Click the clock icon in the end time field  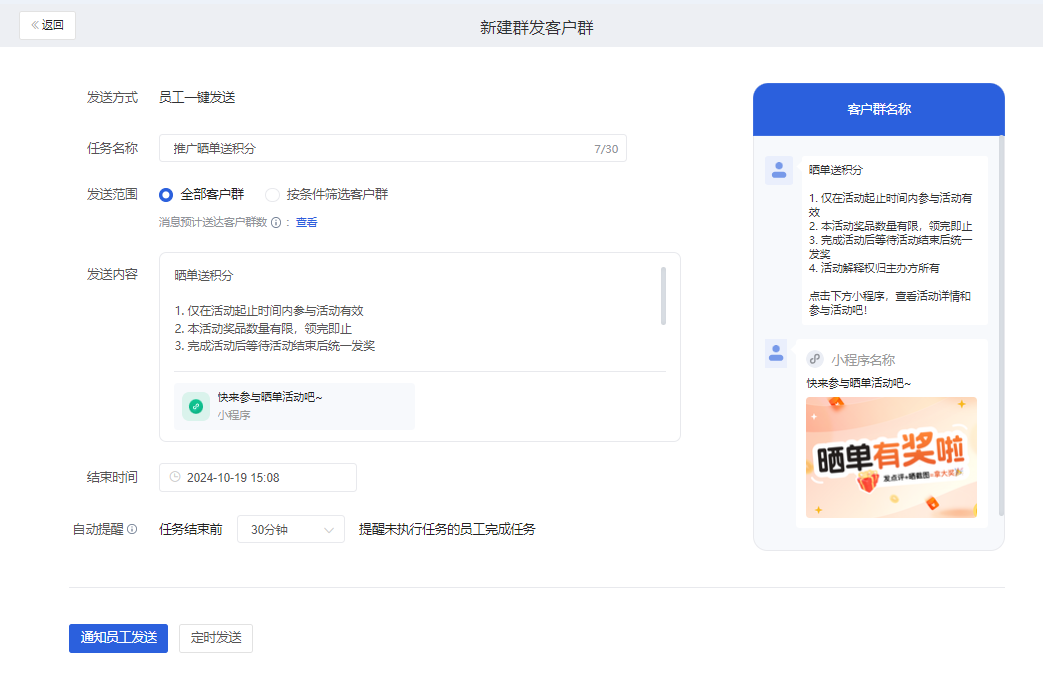175,477
